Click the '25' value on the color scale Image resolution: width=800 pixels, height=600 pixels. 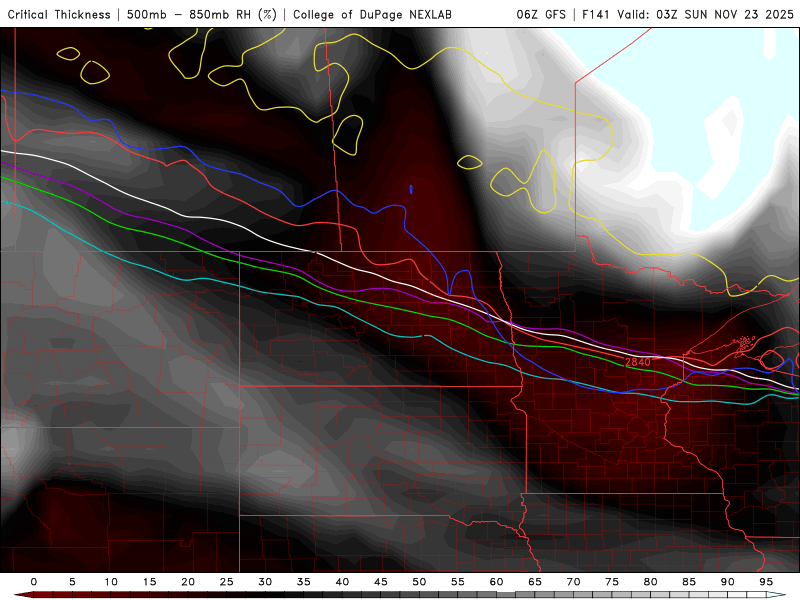(227, 582)
